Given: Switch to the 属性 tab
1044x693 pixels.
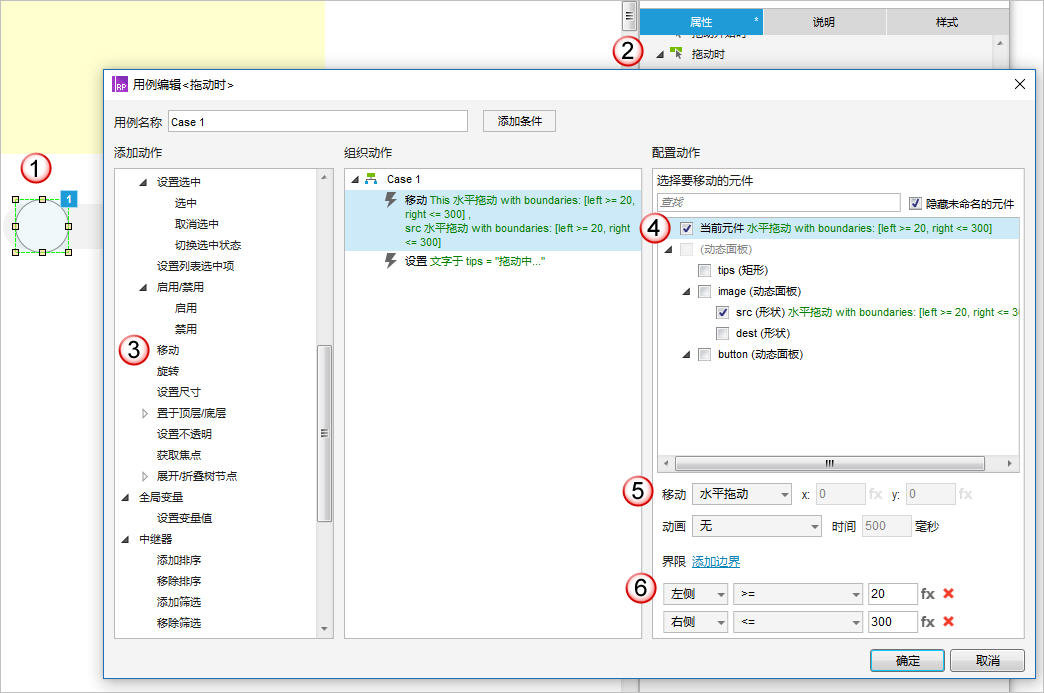Looking at the screenshot, I should (x=701, y=22).
